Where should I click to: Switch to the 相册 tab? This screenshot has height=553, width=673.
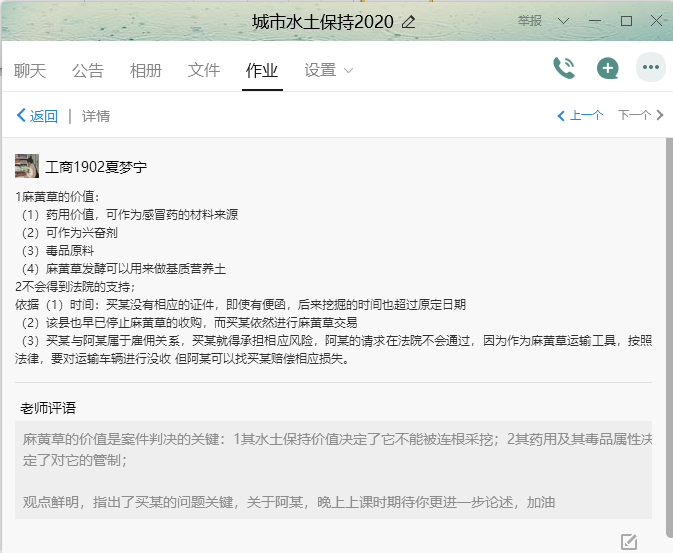(146, 70)
